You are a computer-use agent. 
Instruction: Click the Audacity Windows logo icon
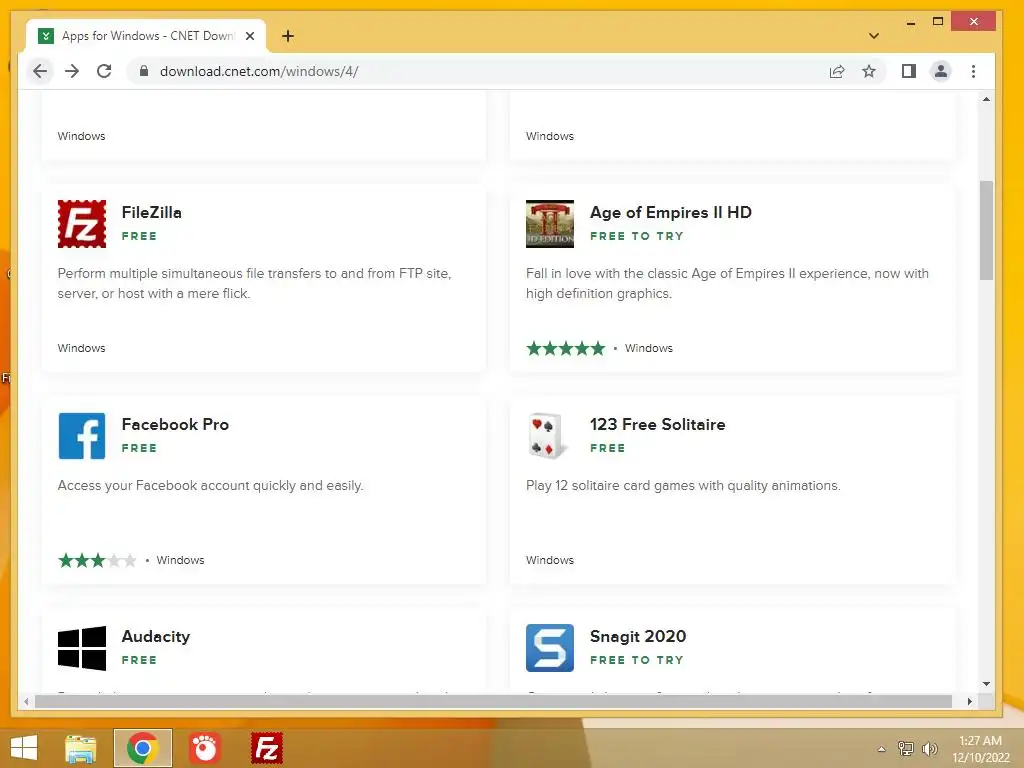82,648
